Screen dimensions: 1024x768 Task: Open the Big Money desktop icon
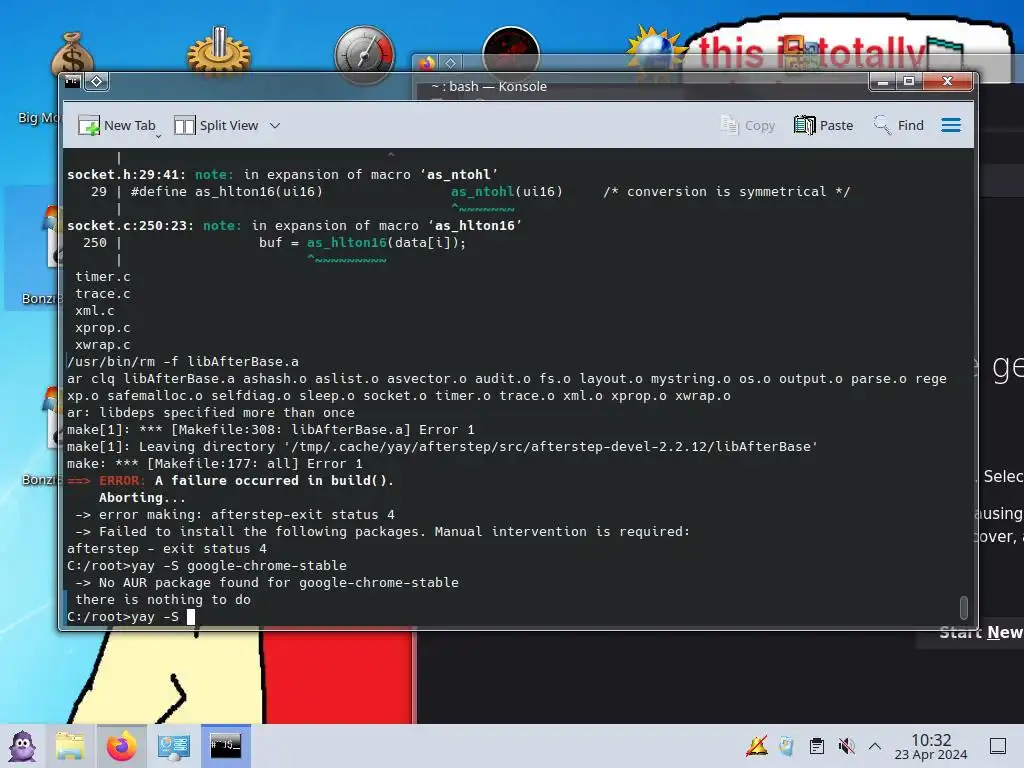tap(72, 56)
